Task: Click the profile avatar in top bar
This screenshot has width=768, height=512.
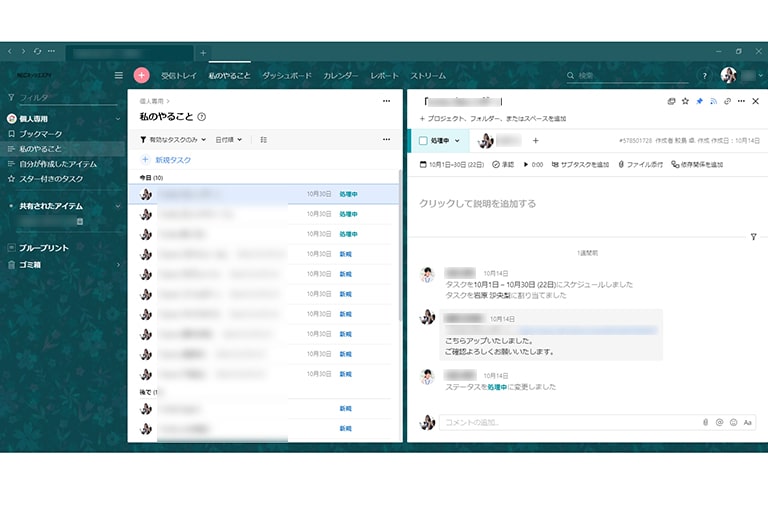Action: click(728, 75)
